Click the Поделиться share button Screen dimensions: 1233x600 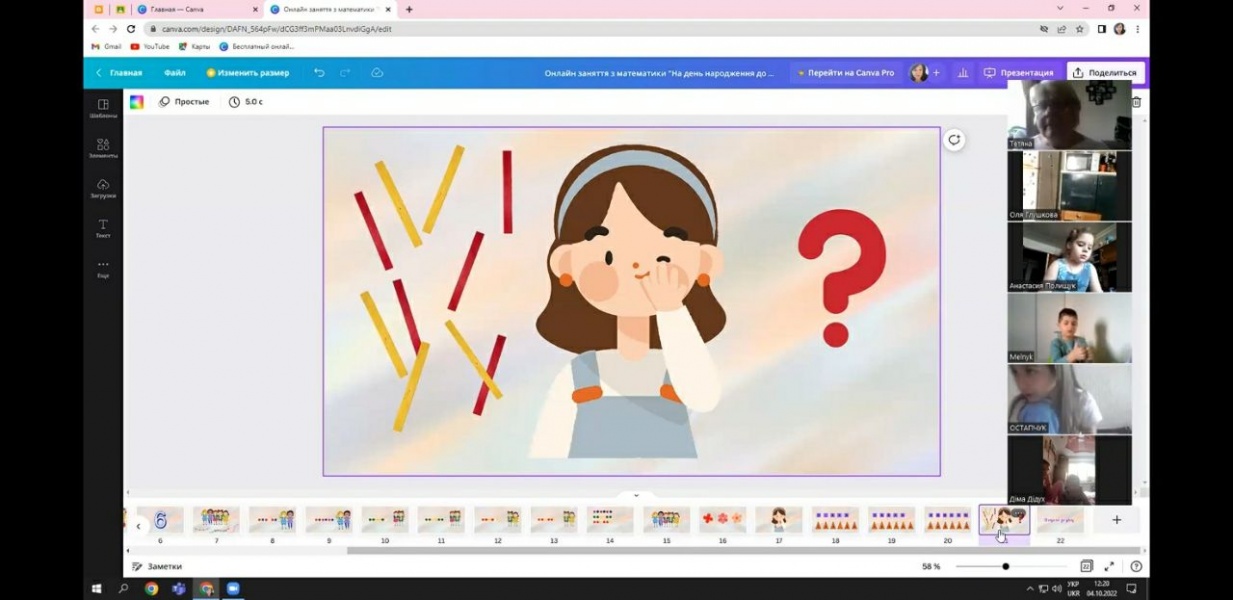coord(1105,73)
